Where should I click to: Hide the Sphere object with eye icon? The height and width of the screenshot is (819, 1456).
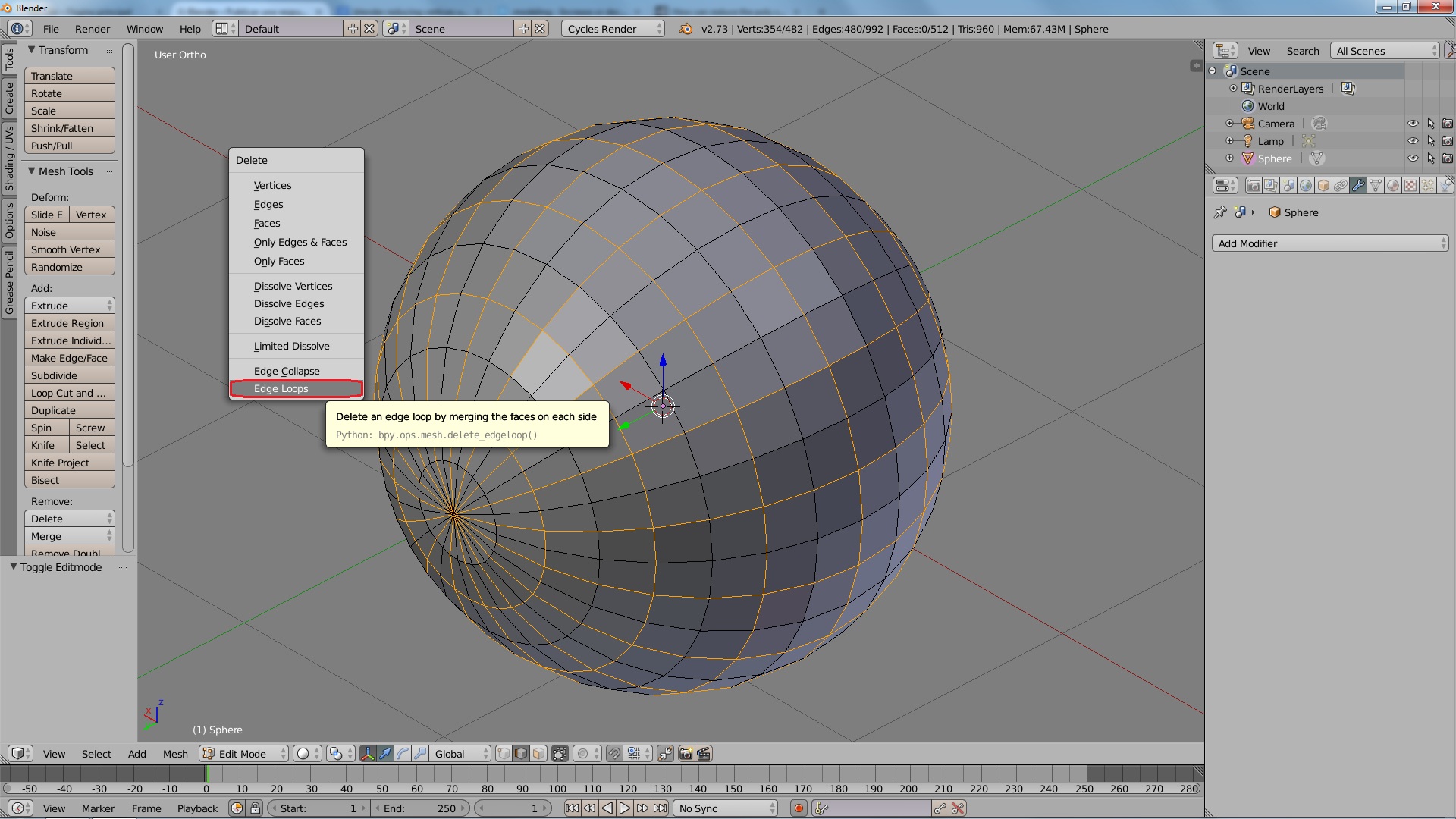[x=1412, y=158]
